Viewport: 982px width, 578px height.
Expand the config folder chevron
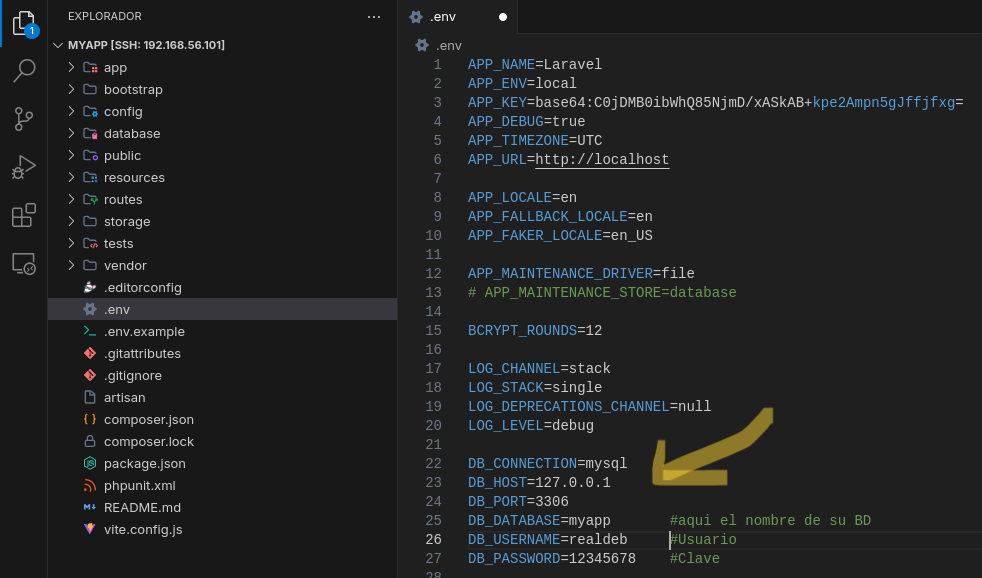[71, 111]
